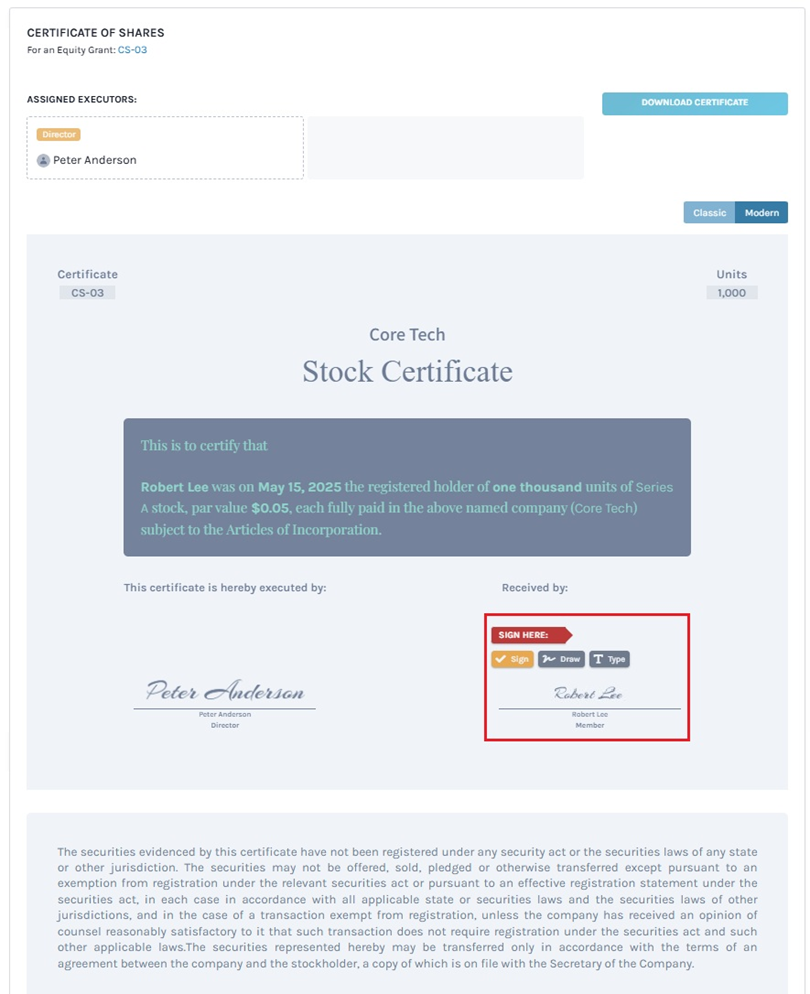Click Peter Anderson's name in Assigned Executors
Screen dimensions: 810x994
point(95,160)
